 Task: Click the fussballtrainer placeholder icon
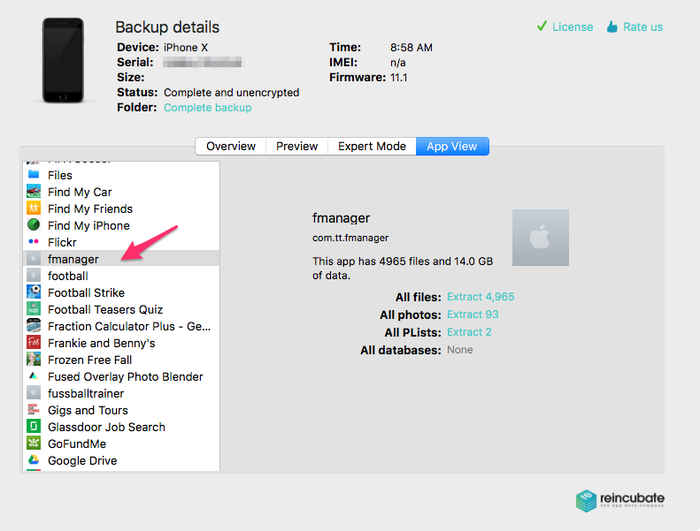(33, 393)
